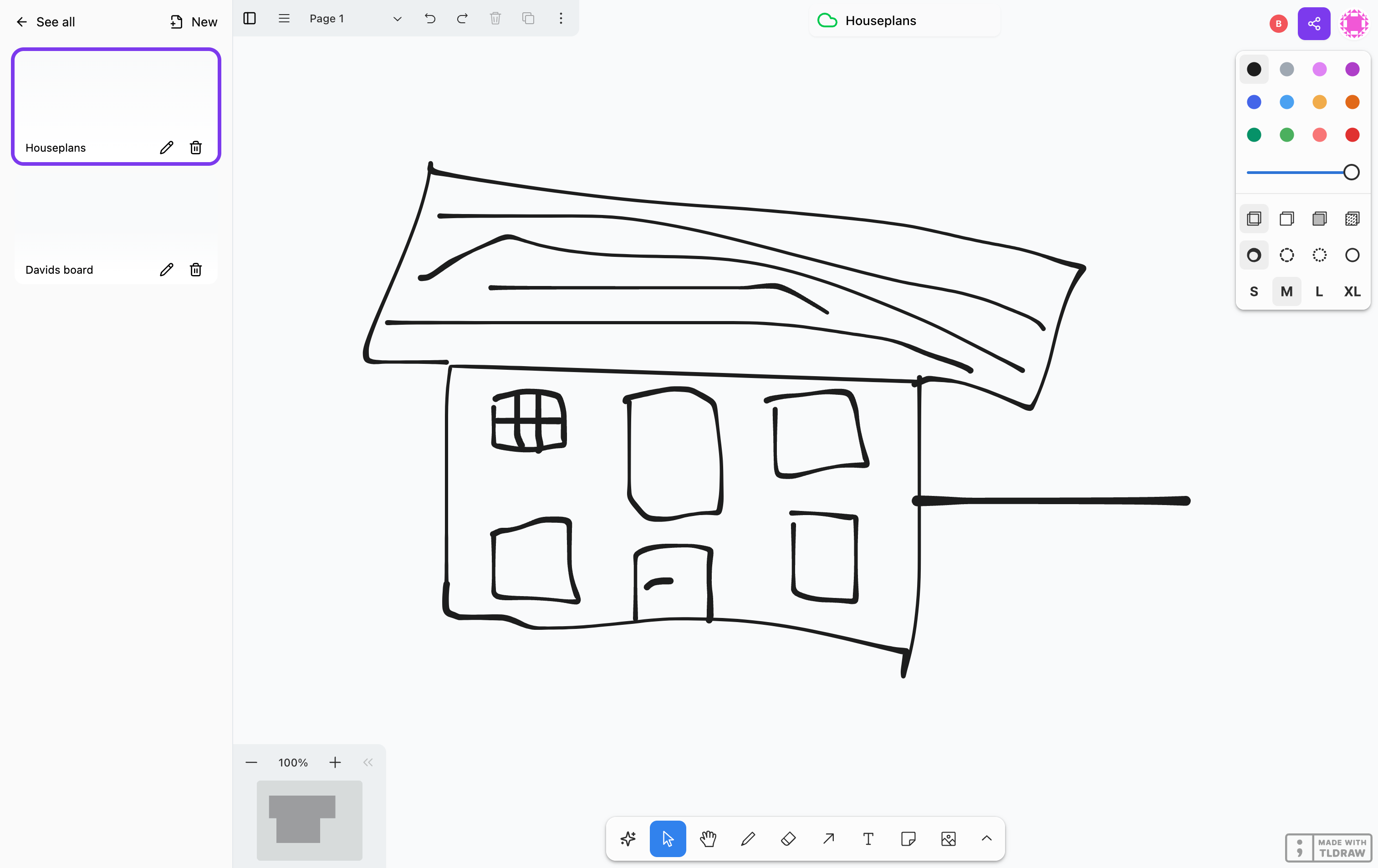Open the Image upload tool
1378x868 pixels.
pos(948,839)
